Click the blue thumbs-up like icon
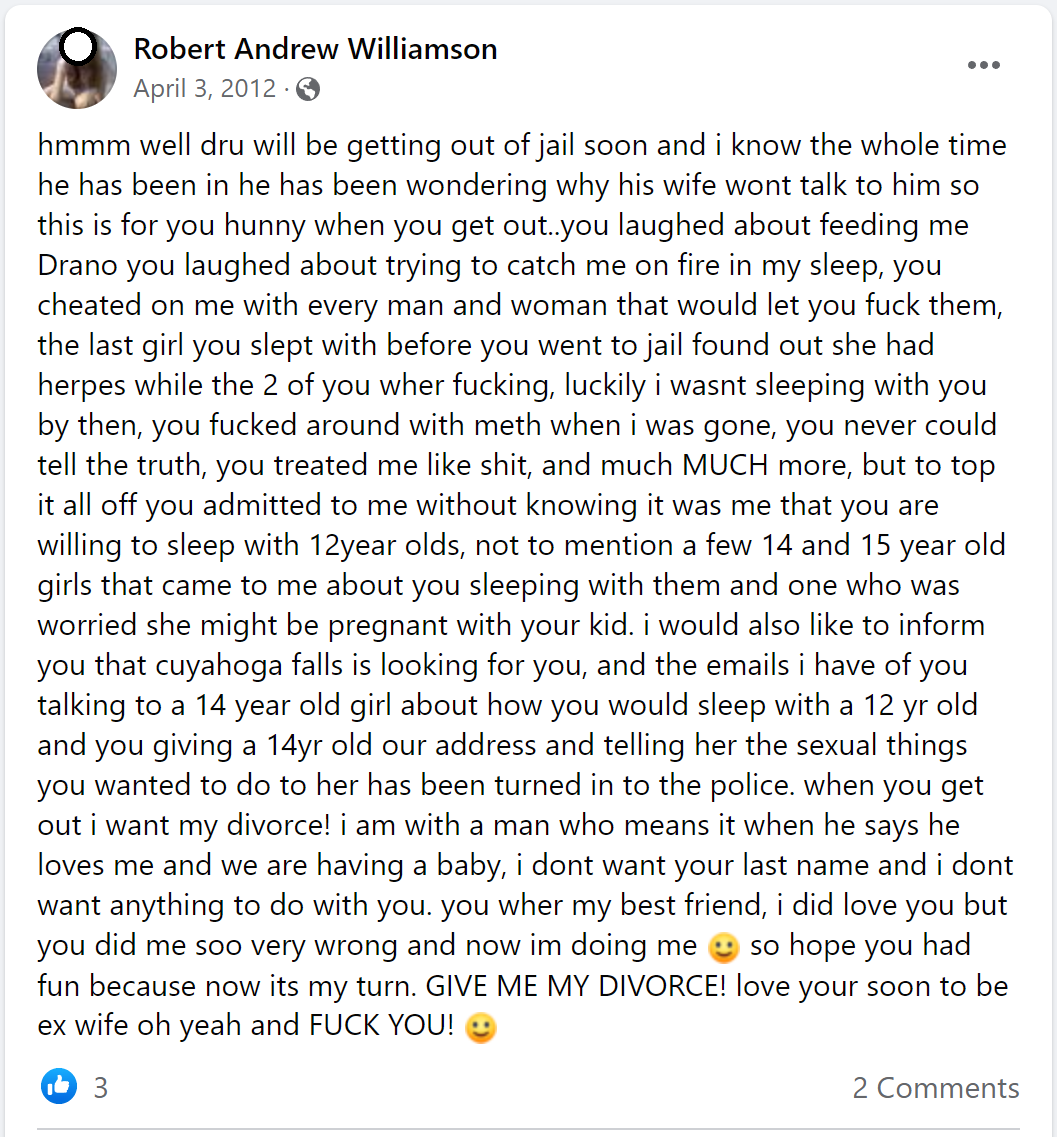Image resolution: width=1057 pixels, height=1137 pixels. coord(59,1086)
